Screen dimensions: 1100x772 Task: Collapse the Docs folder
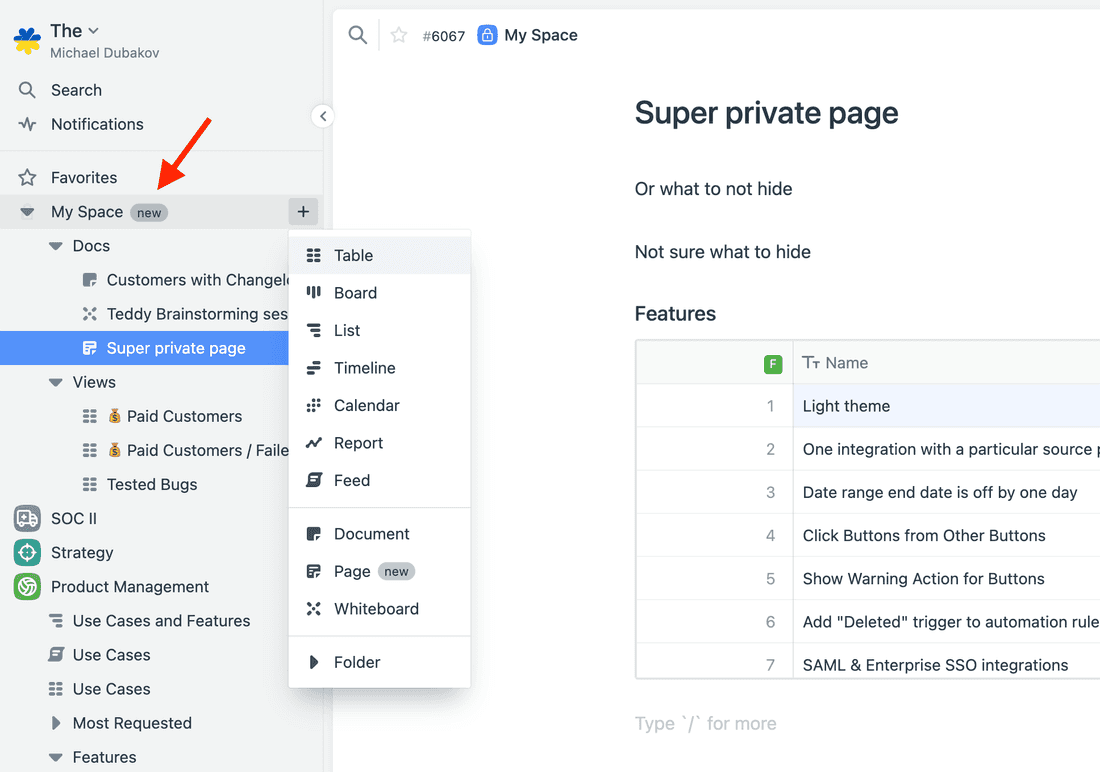[56, 246]
